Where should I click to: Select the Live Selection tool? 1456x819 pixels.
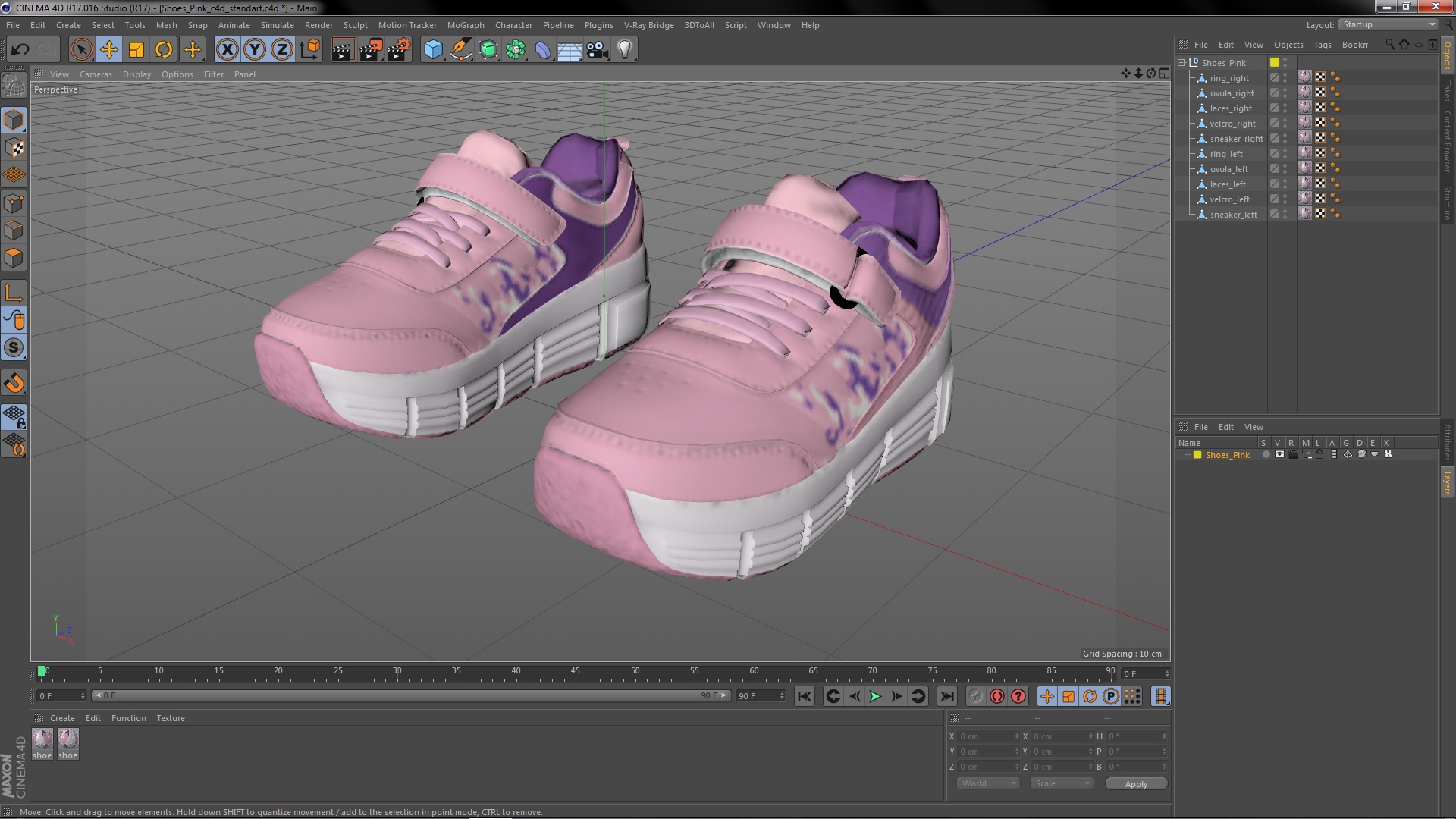coord(81,50)
